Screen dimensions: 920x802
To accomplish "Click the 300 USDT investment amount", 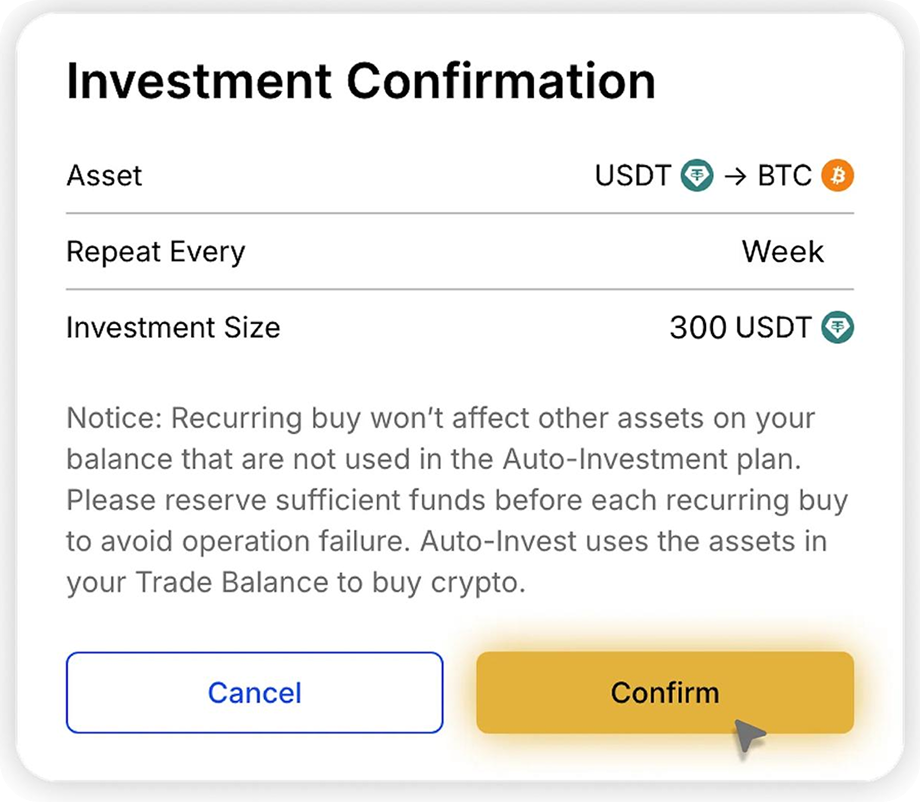I will [740, 327].
